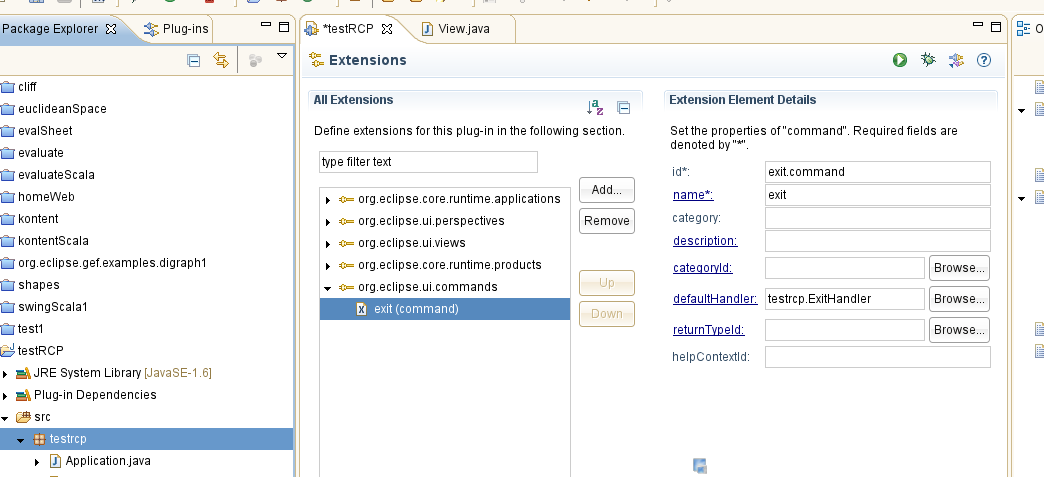This screenshot has width=1044, height=477.
Task: Click the description input field
Action: [878, 240]
